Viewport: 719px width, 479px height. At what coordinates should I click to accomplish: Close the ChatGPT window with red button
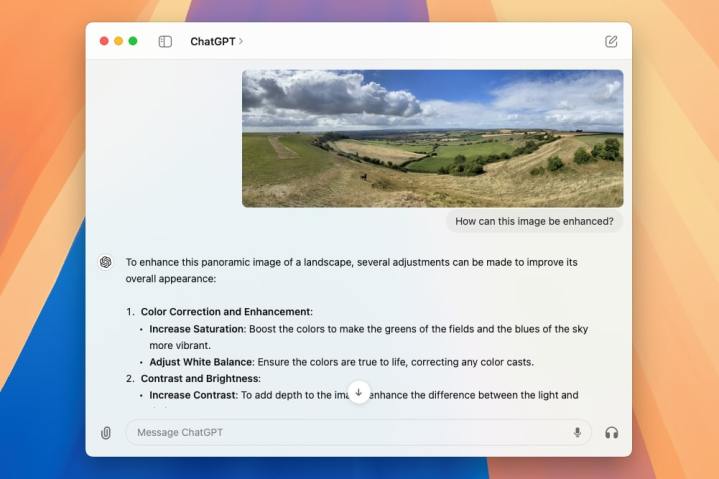pos(104,41)
